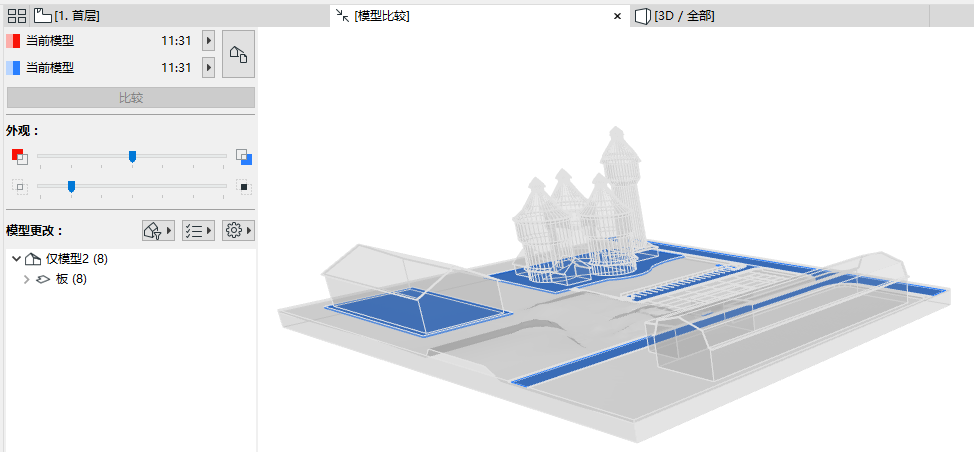Click the model color balance slider handle
This screenshot has width=974, height=452.
132,156
